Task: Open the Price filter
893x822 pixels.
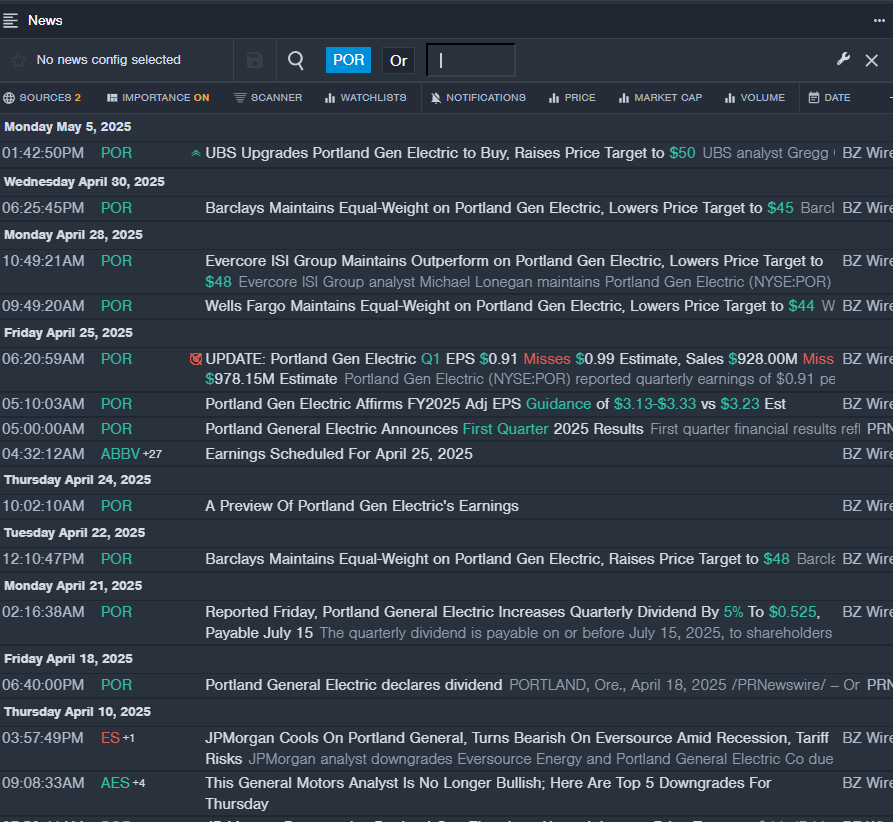Action: pos(572,98)
